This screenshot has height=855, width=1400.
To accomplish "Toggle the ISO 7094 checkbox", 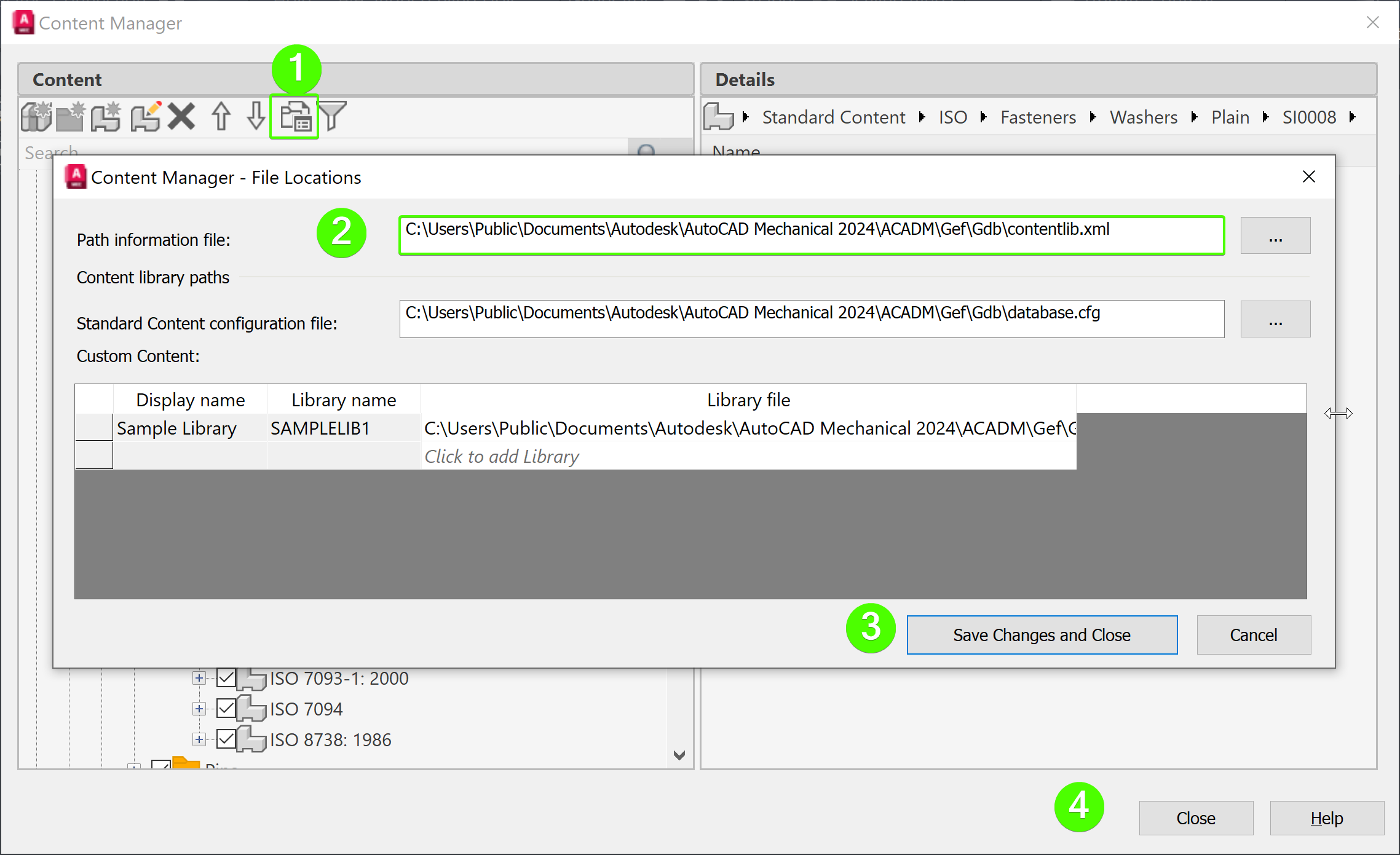I will click(x=226, y=709).
